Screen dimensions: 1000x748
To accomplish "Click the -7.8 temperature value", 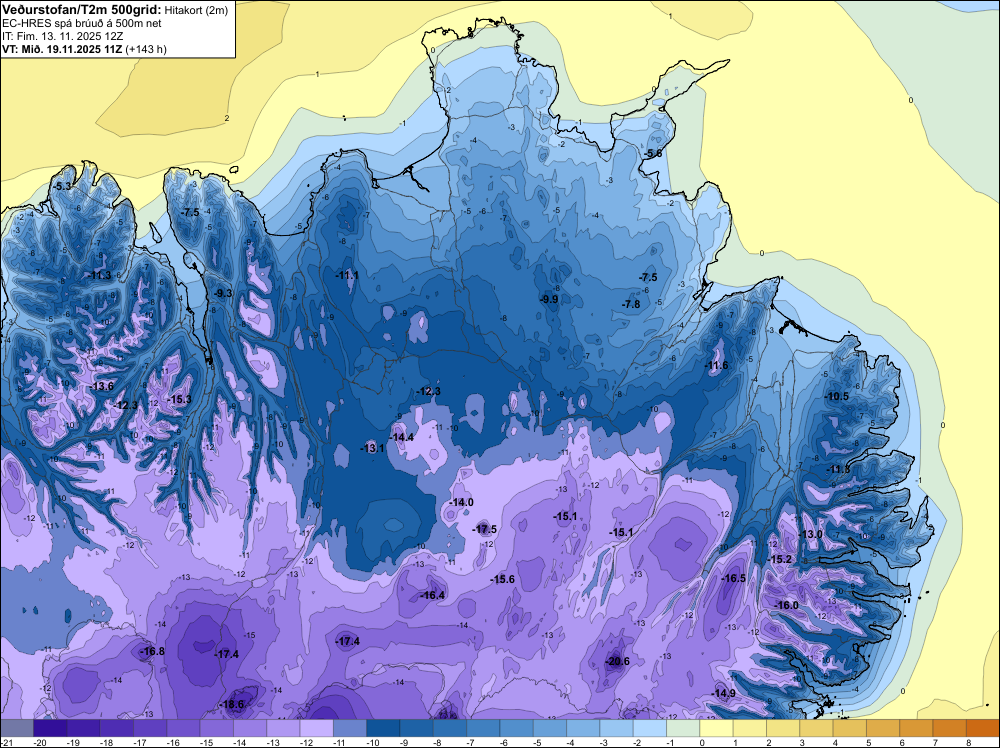I will 631,305.
